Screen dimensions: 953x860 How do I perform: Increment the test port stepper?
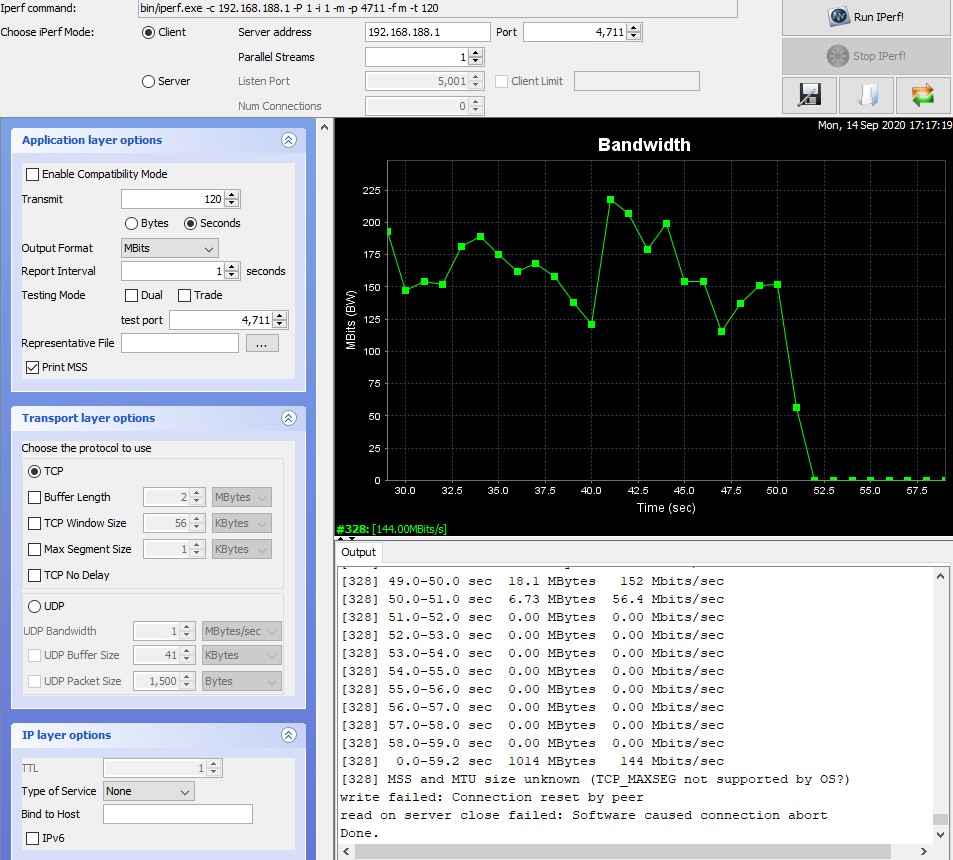280,316
